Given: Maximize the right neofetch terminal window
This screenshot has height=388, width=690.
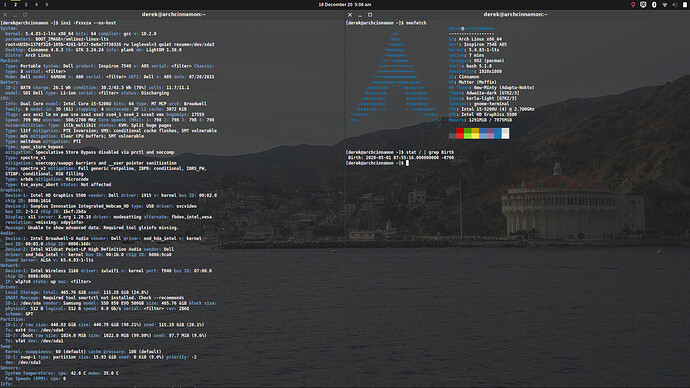Looking at the screenshot, I should pos(370,15).
